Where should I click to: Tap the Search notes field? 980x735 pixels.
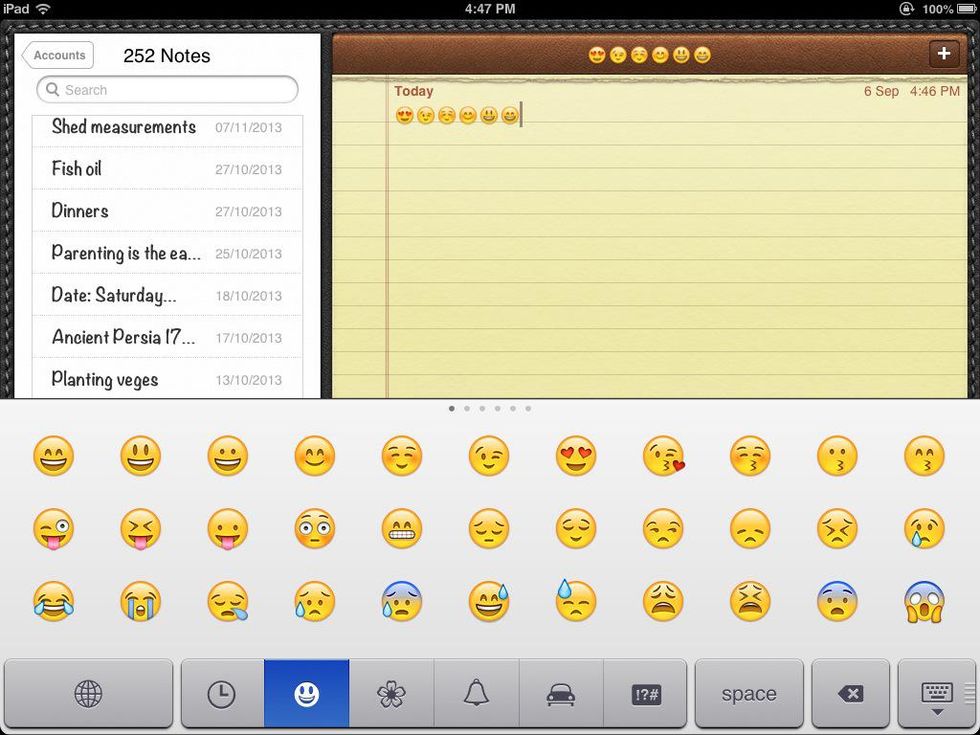point(166,90)
